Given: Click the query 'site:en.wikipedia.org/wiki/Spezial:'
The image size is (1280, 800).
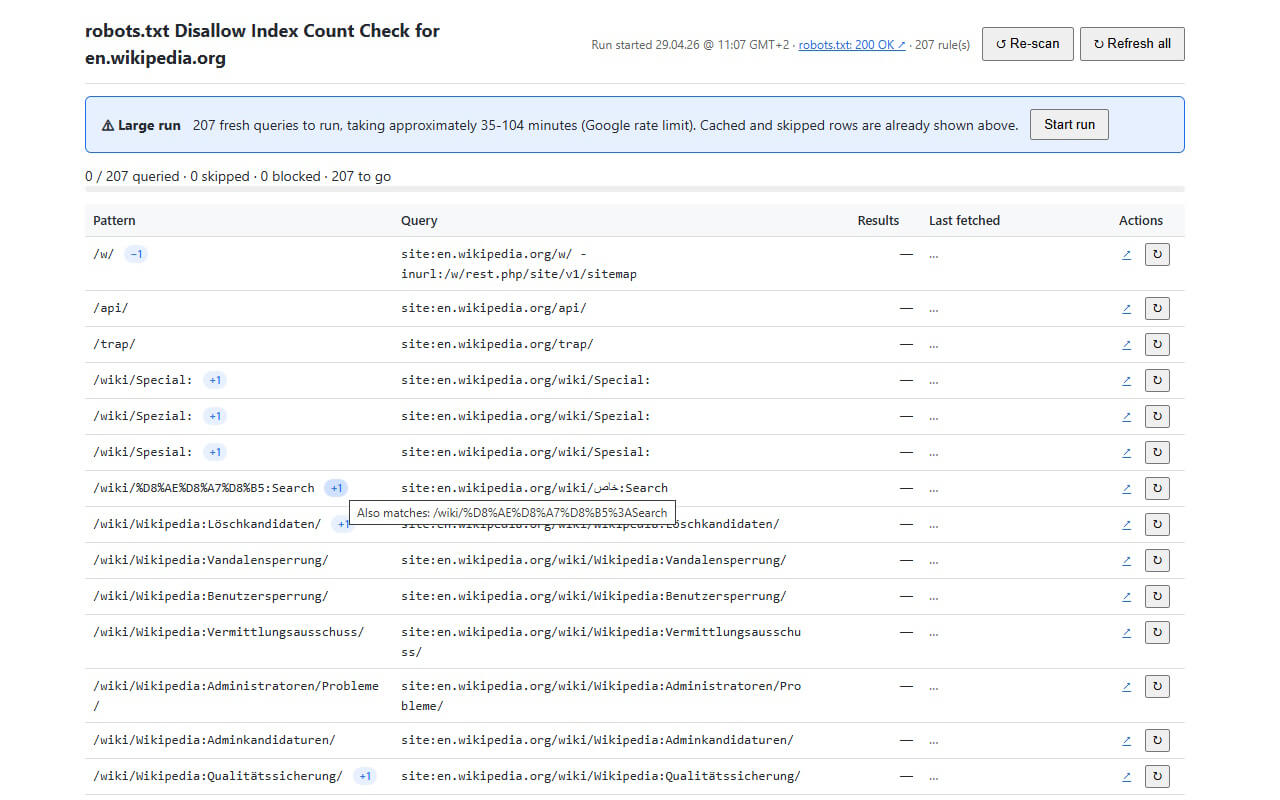Looking at the screenshot, I should coord(526,416).
